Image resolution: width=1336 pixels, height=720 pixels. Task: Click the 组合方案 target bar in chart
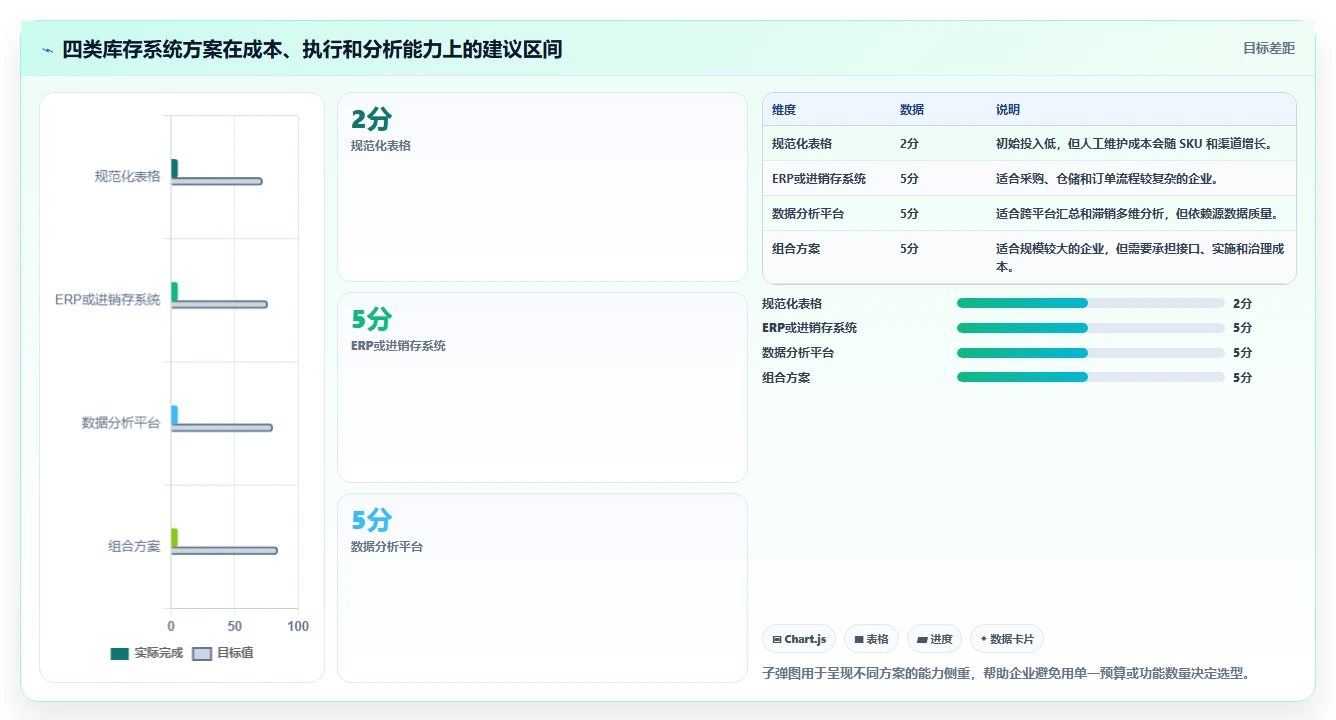(224, 551)
